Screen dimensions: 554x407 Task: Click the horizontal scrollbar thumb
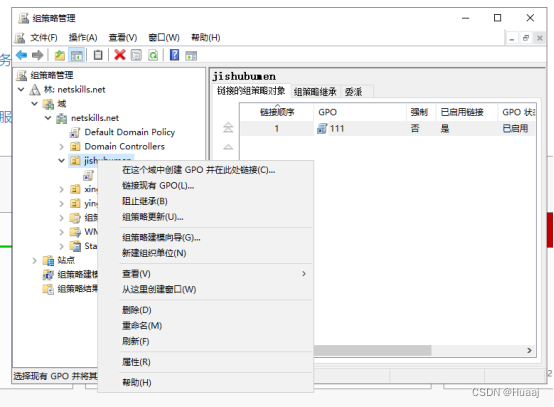[372, 350]
